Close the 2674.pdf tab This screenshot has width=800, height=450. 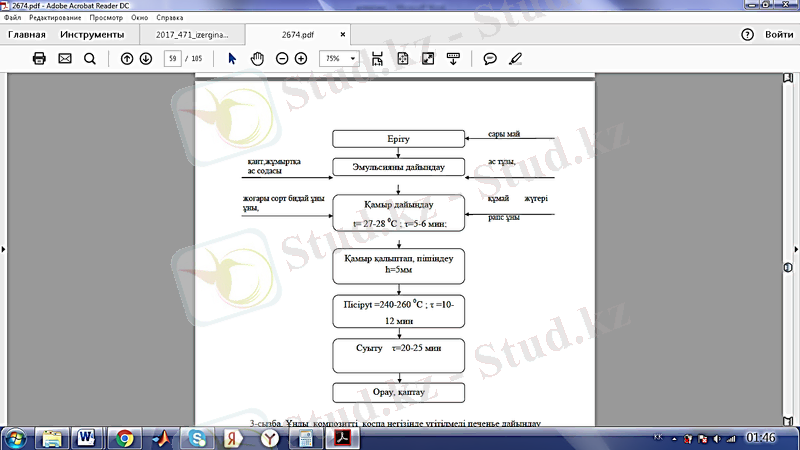343,35
